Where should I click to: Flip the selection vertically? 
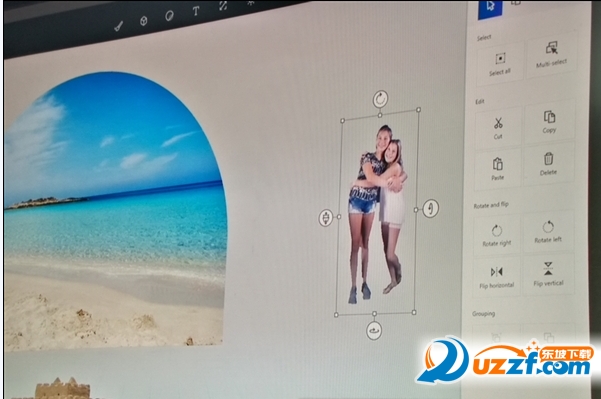pos(548,274)
